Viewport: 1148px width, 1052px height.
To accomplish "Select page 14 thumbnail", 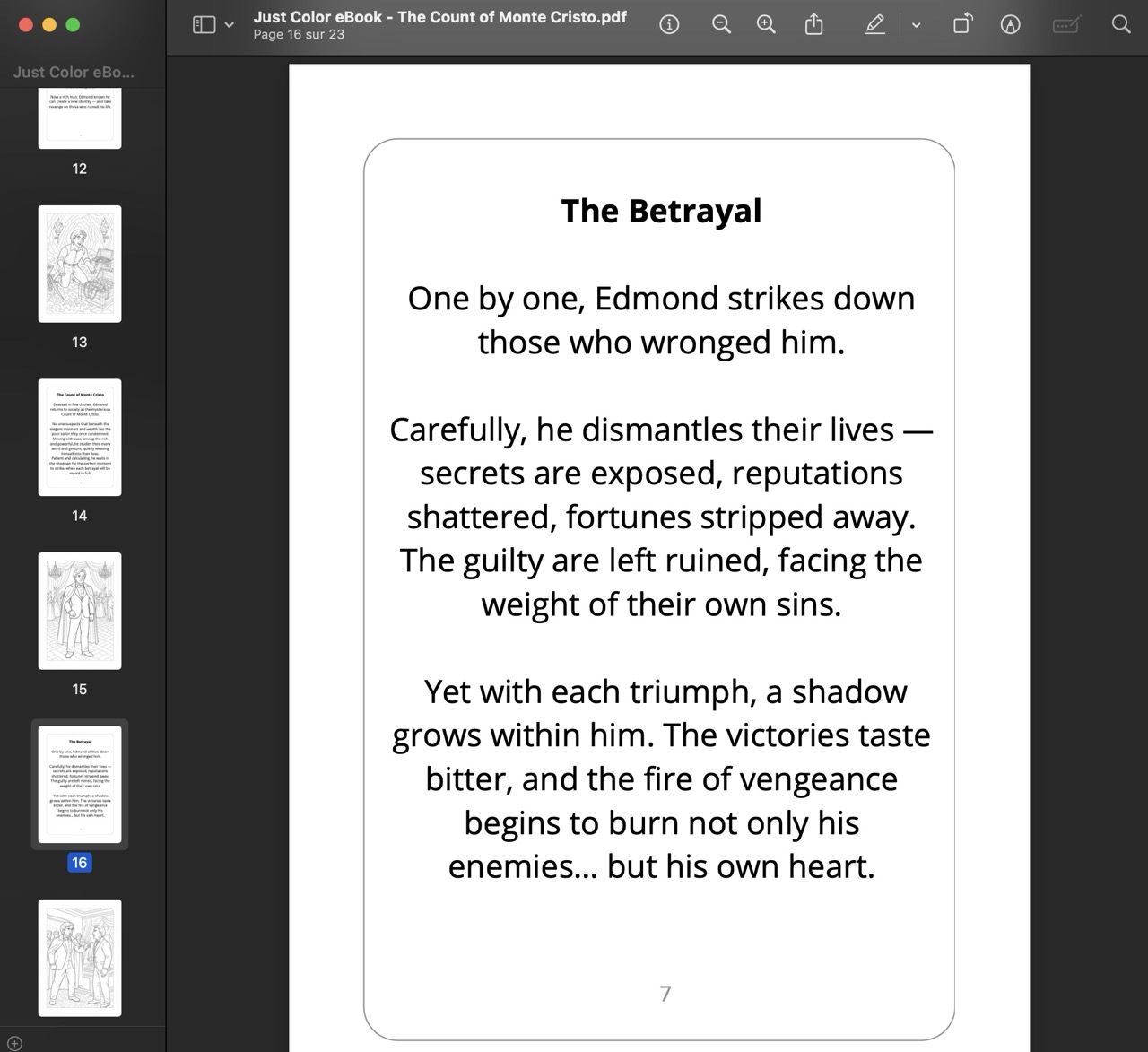I will click(80, 438).
